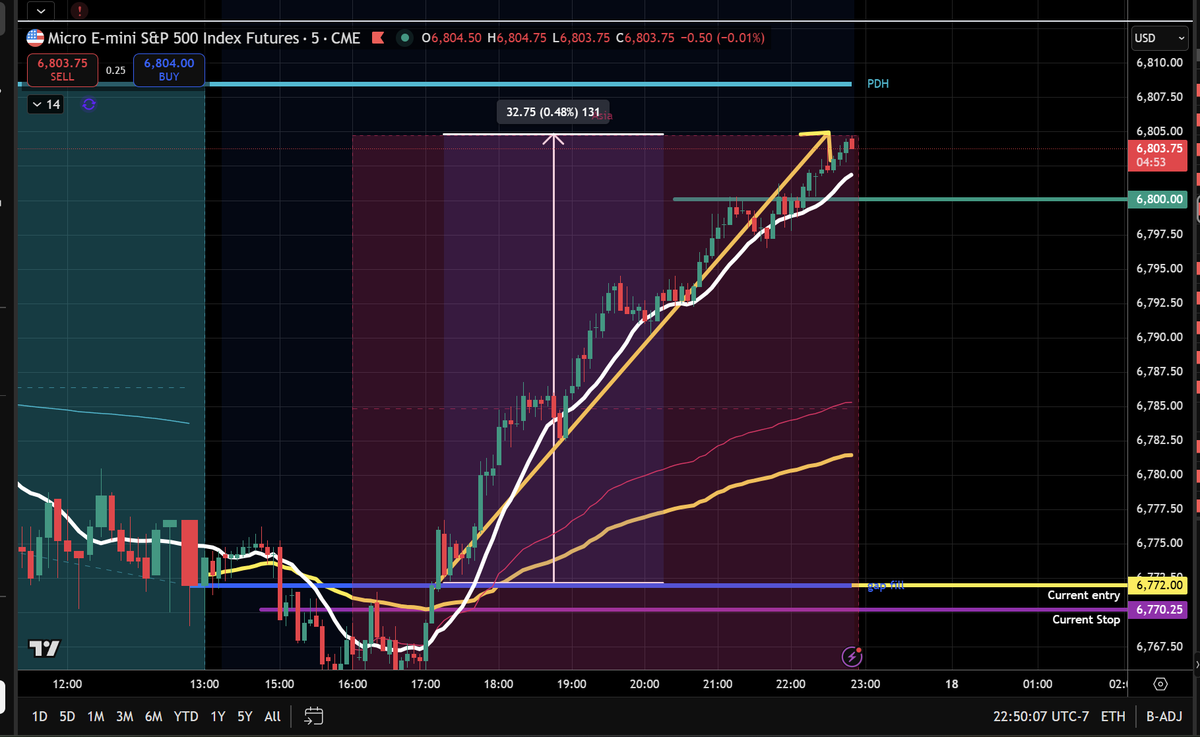
Task: Select the YTD time range
Action: pyautogui.click(x=185, y=716)
